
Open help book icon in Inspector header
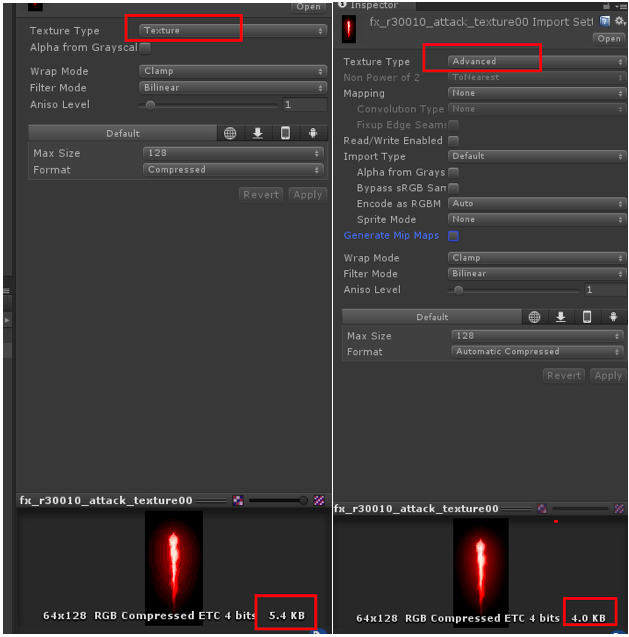click(605, 21)
